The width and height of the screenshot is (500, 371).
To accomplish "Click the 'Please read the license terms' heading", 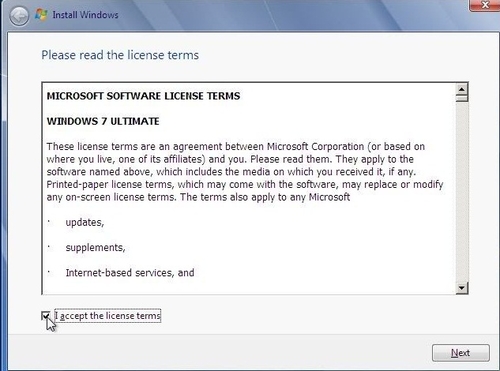I will click(x=120, y=55).
